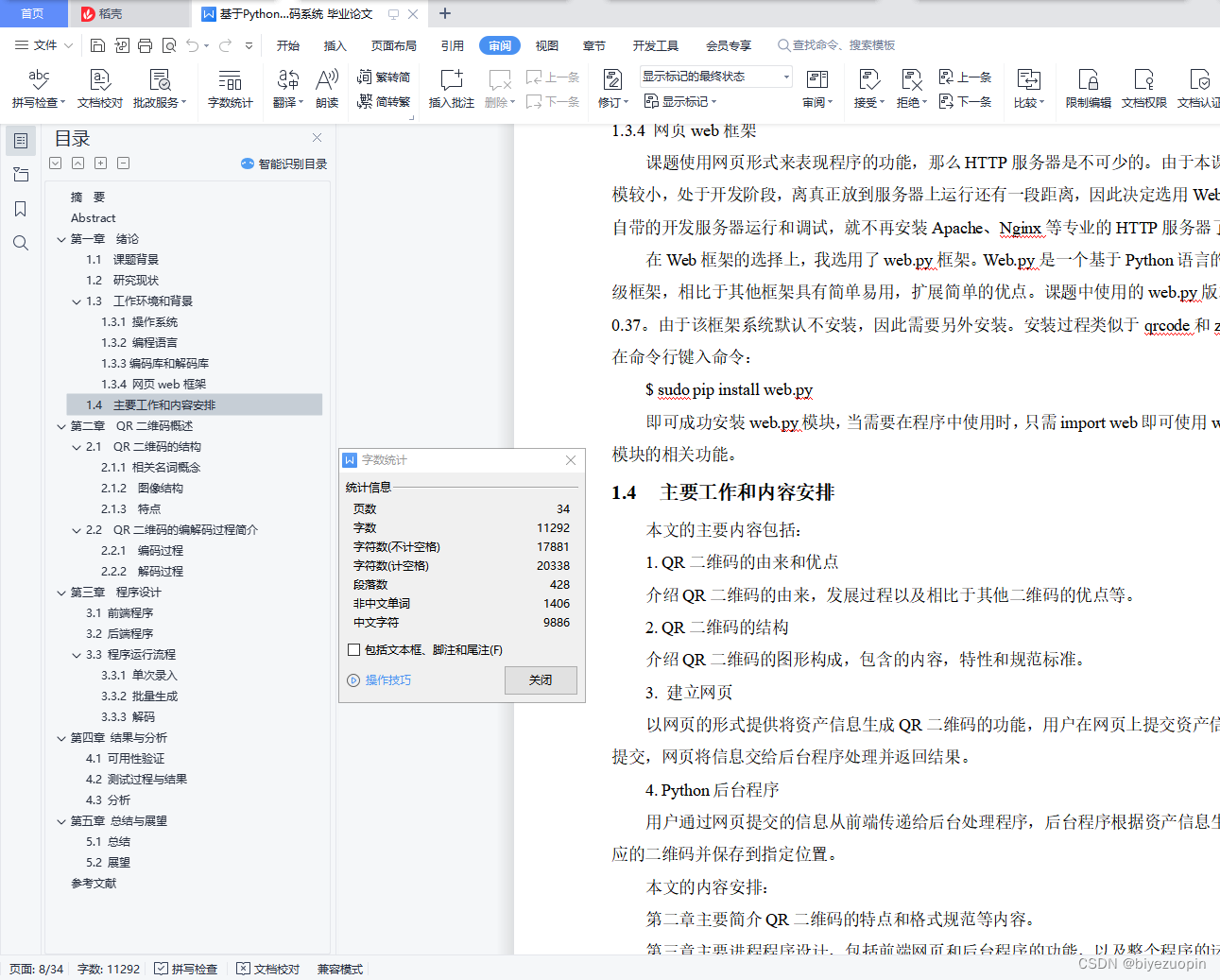Click the search commands field (查找命令)
Screen dimensions: 1220x980
(836, 45)
